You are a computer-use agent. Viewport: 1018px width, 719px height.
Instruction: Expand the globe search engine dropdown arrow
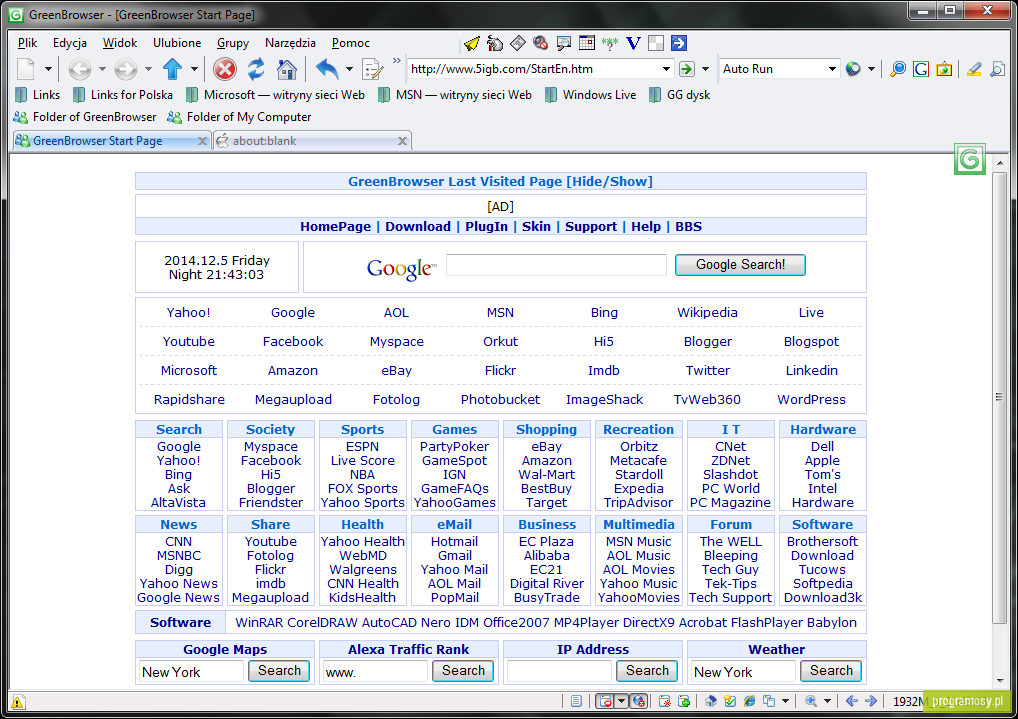871,69
